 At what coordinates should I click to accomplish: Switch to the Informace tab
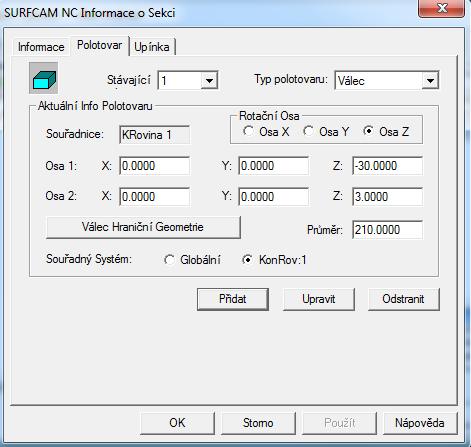tap(41, 47)
